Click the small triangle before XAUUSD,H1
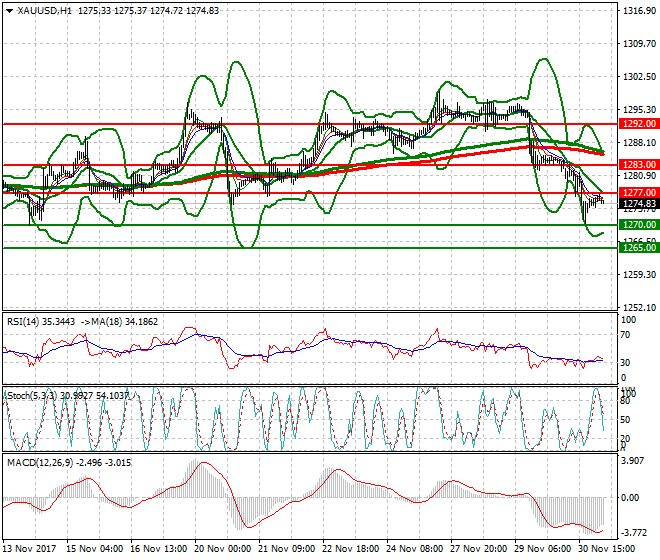 click(x=6, y=10)
